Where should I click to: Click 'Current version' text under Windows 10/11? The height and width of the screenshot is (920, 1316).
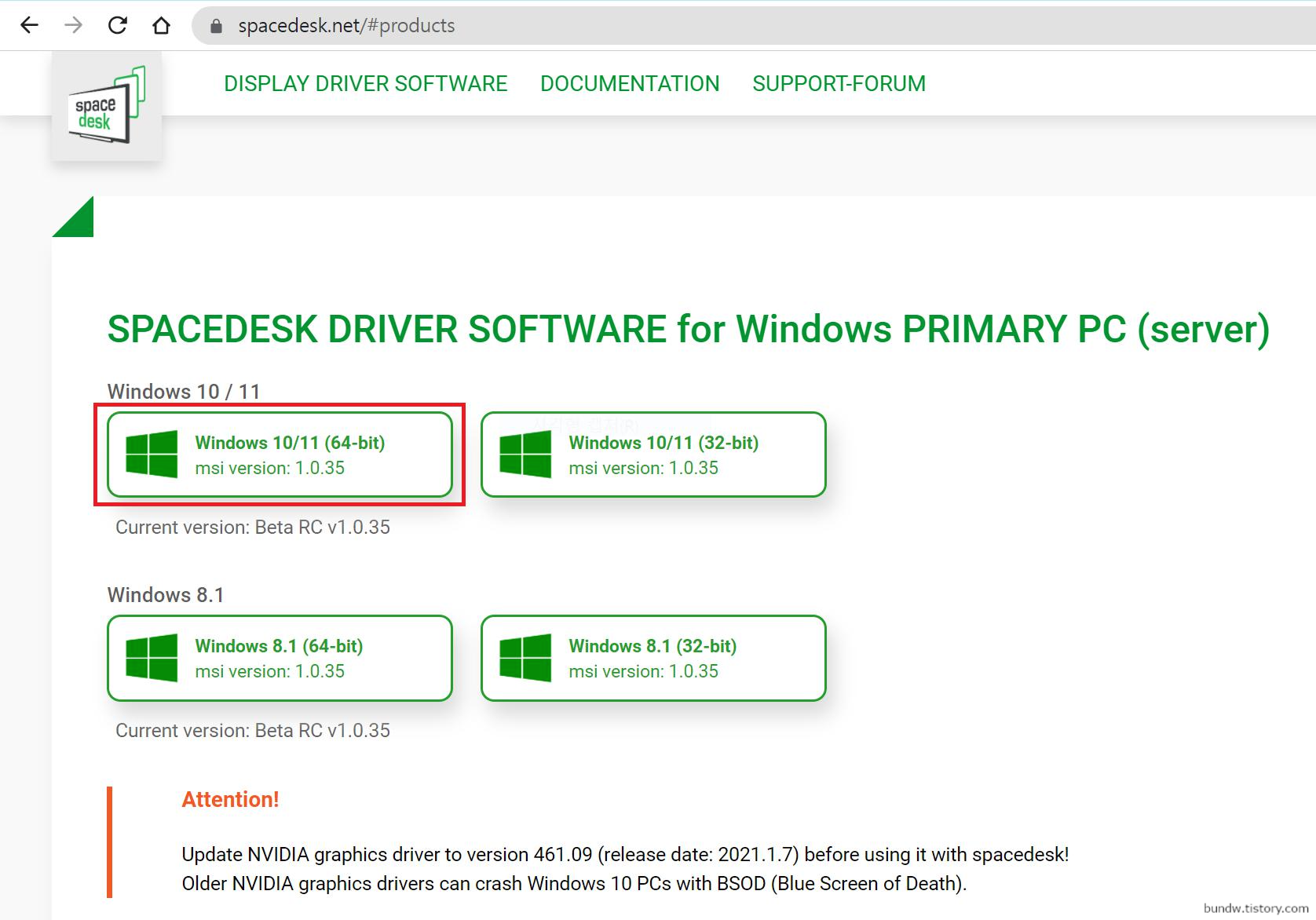point(253,528)
